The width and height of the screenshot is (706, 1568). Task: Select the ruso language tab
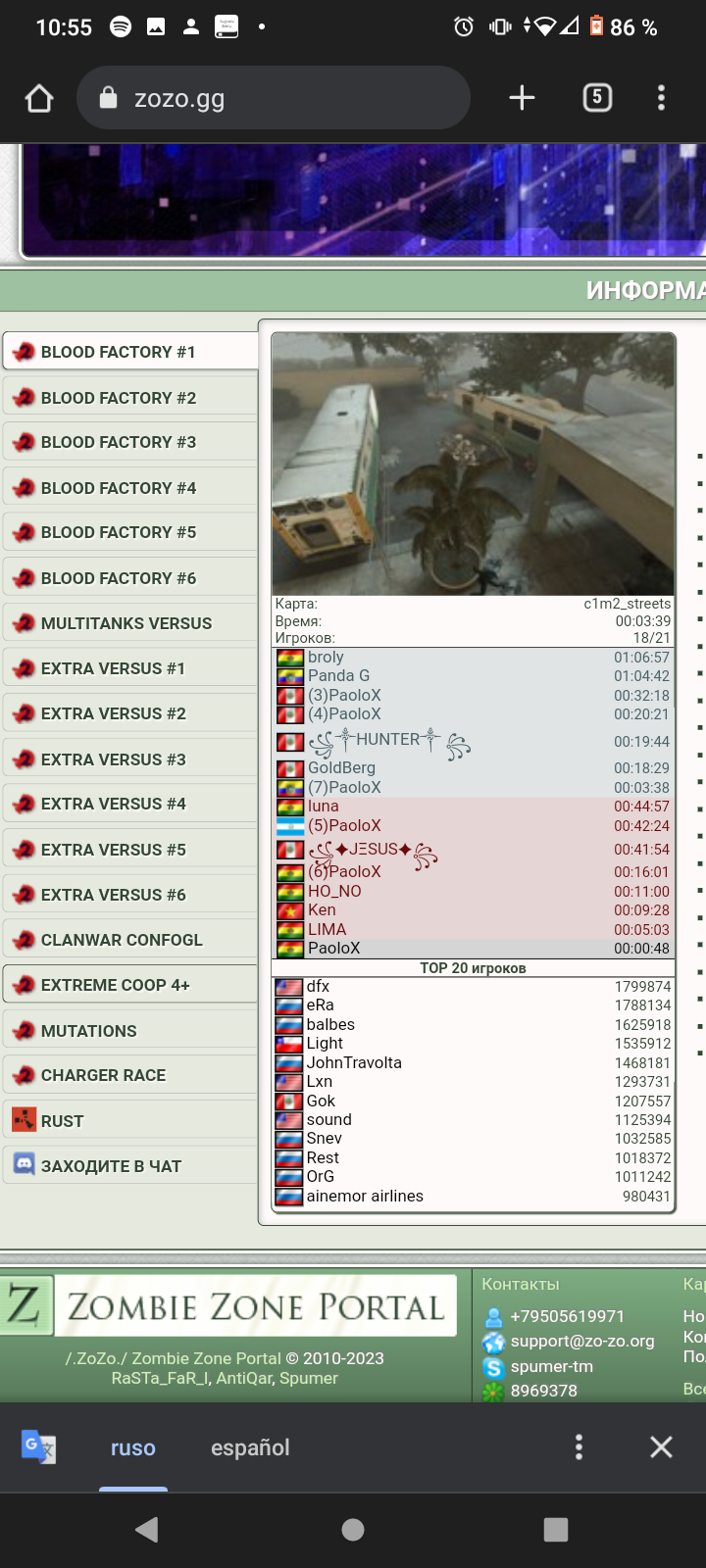point(133,1447)
